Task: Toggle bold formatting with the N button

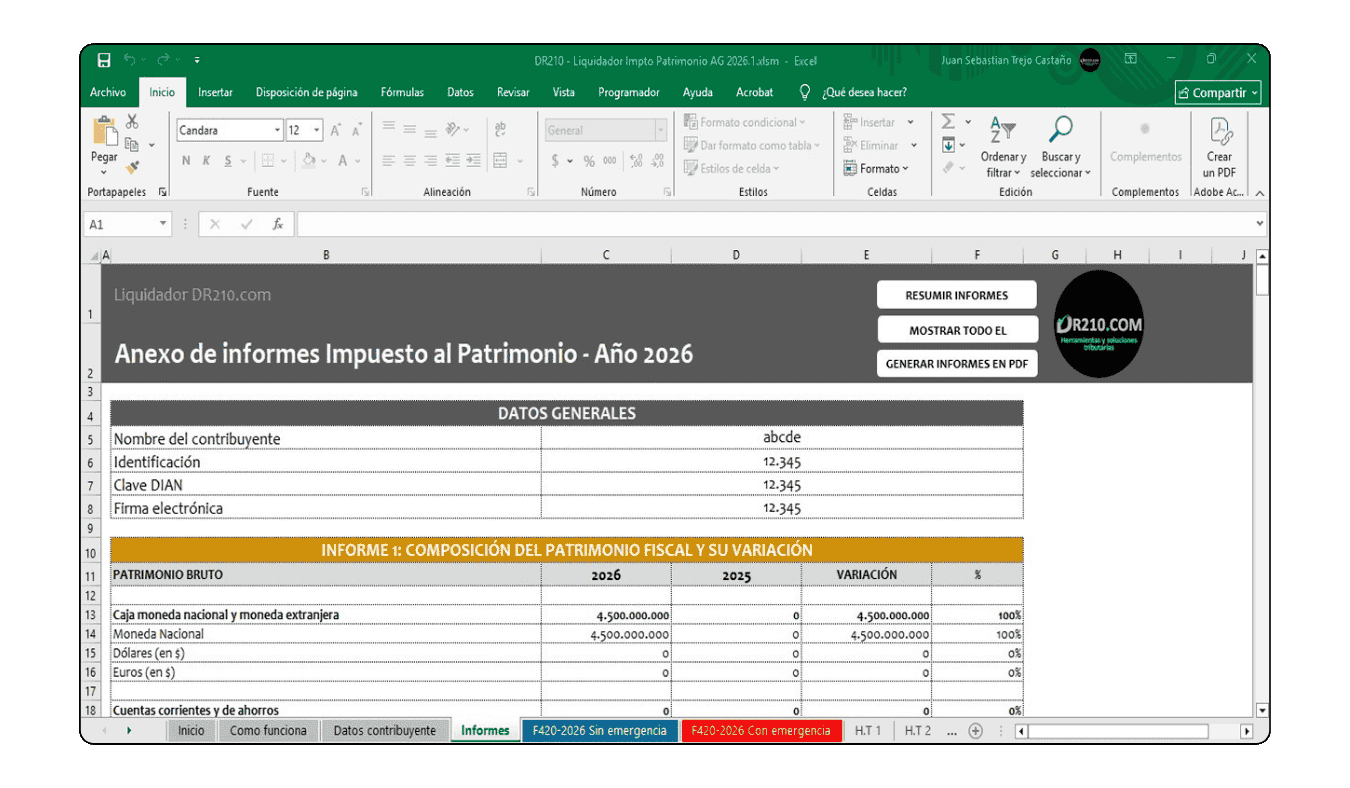Action: point(185,159)
